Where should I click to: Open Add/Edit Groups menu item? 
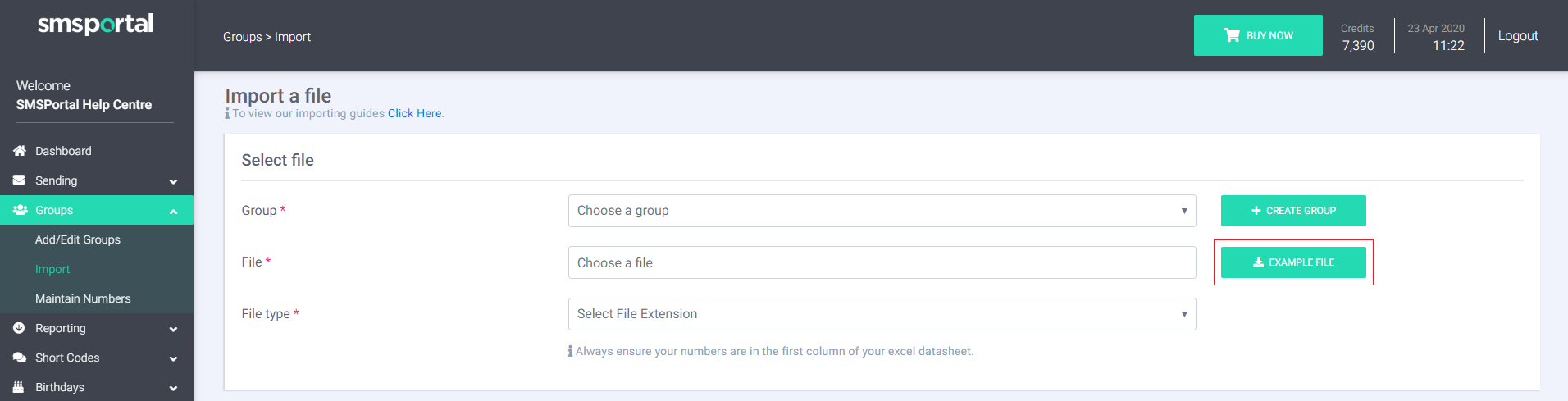pyautogui.click(x=78, y=239)
